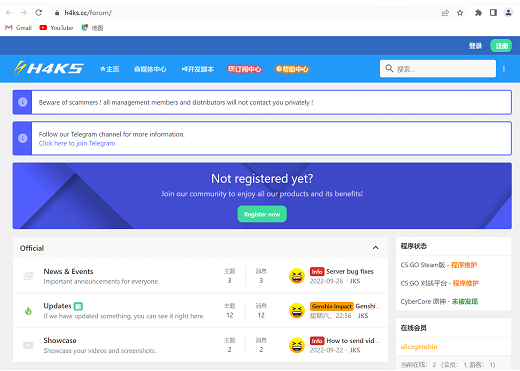This screenshot has height=371, width=520.
Task: Click 'CS:GO Steam版' status entry
Action: coord(439,265)
